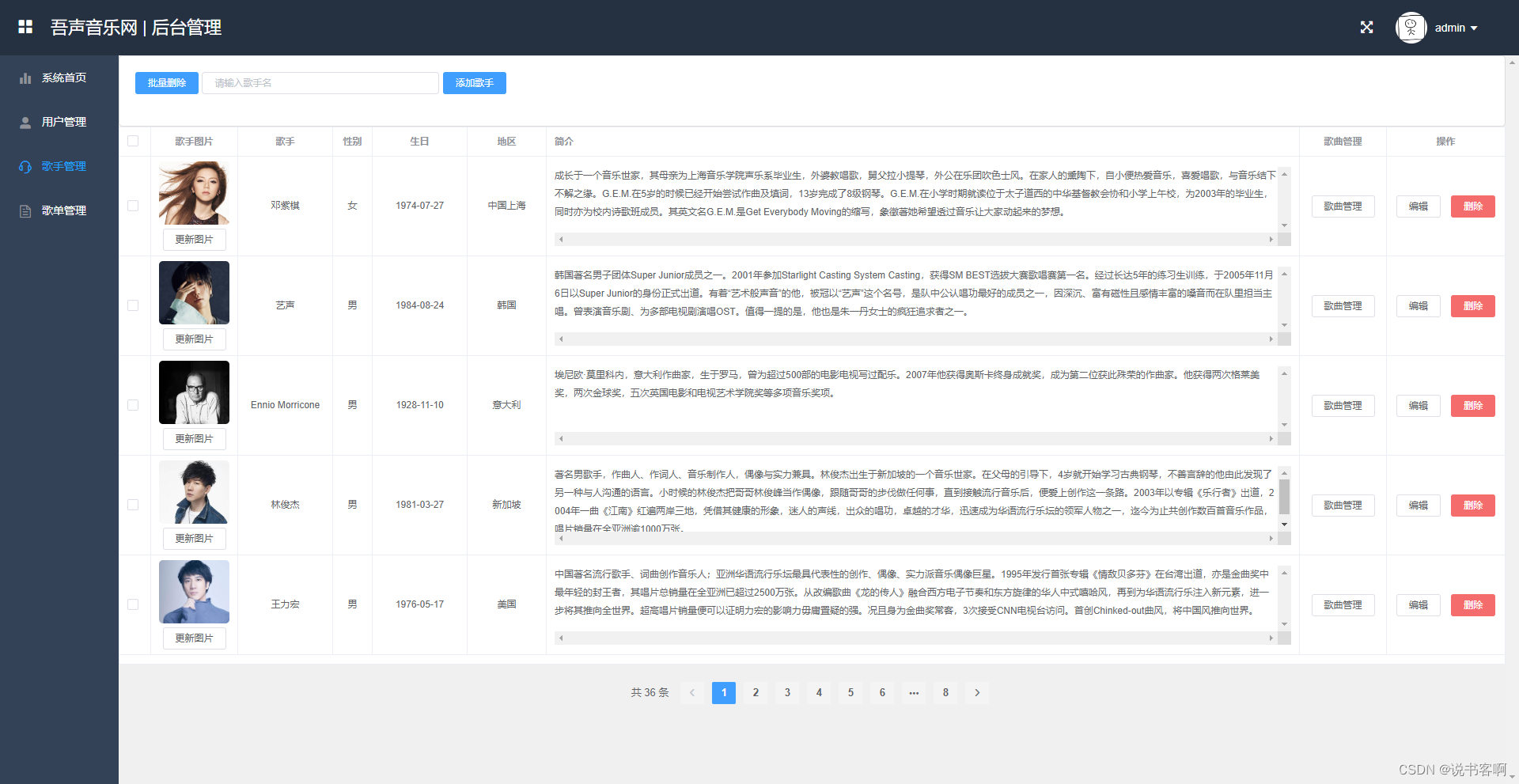Click down scroll arrow in 林俊杰 intro
Screen dimensions: 1519x784
click(x=1284, y=525)
